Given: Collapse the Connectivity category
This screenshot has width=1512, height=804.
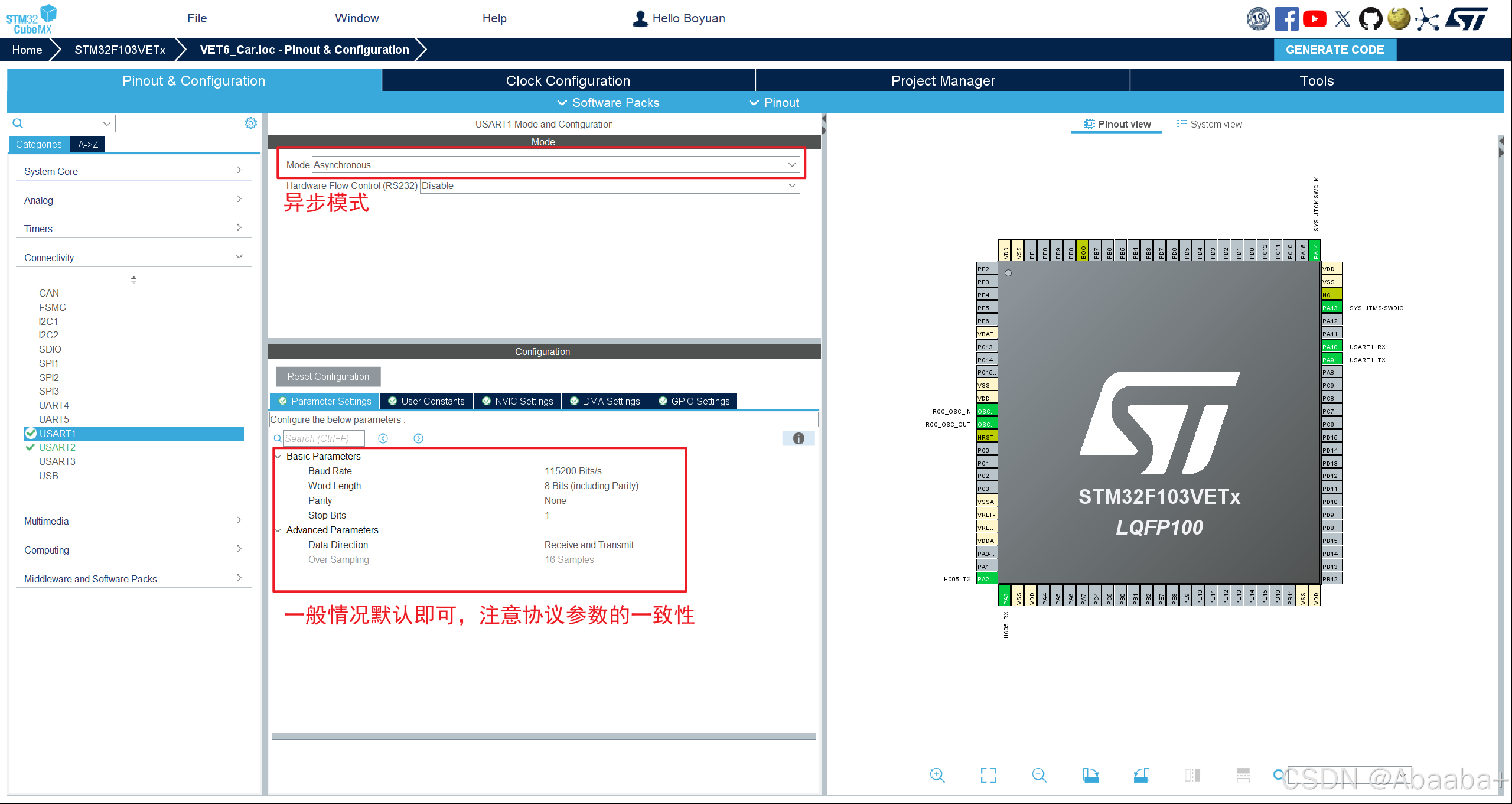Looking at the screenshot, I should pyautogui.click(x=133, y=257).
